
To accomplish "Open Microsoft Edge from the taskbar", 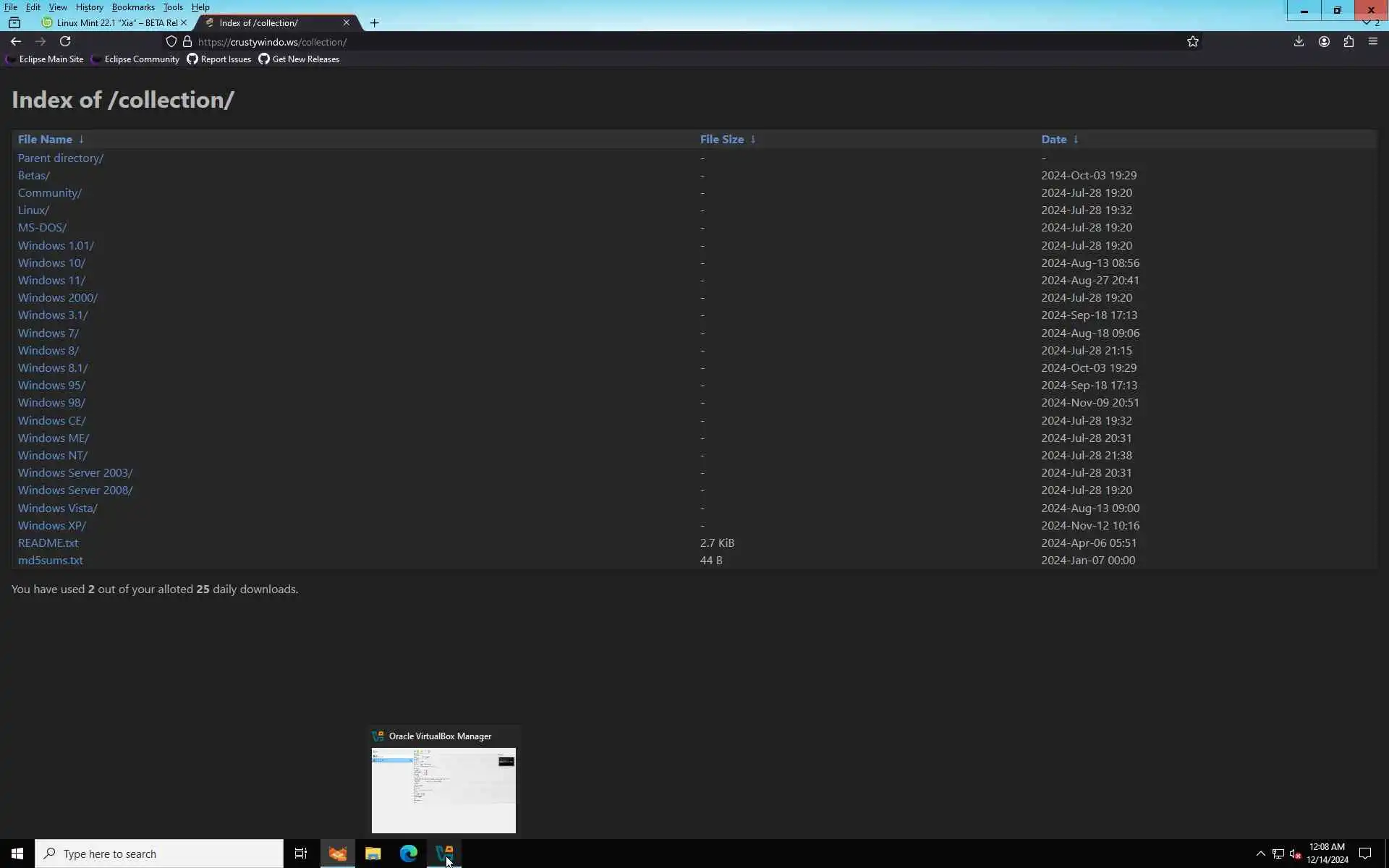I will 409,854.
